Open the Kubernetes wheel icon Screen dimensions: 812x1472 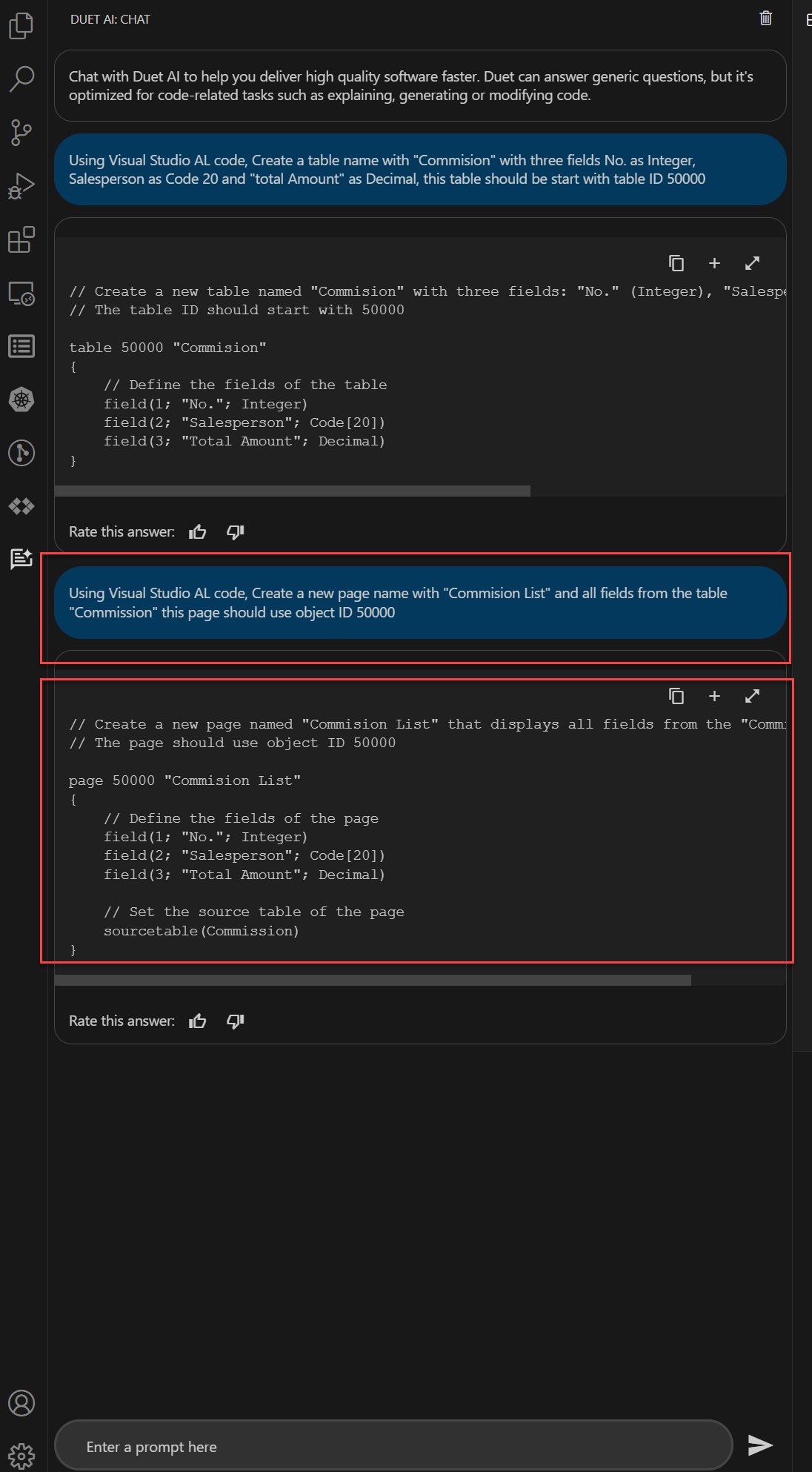click(x=21, y=400)
